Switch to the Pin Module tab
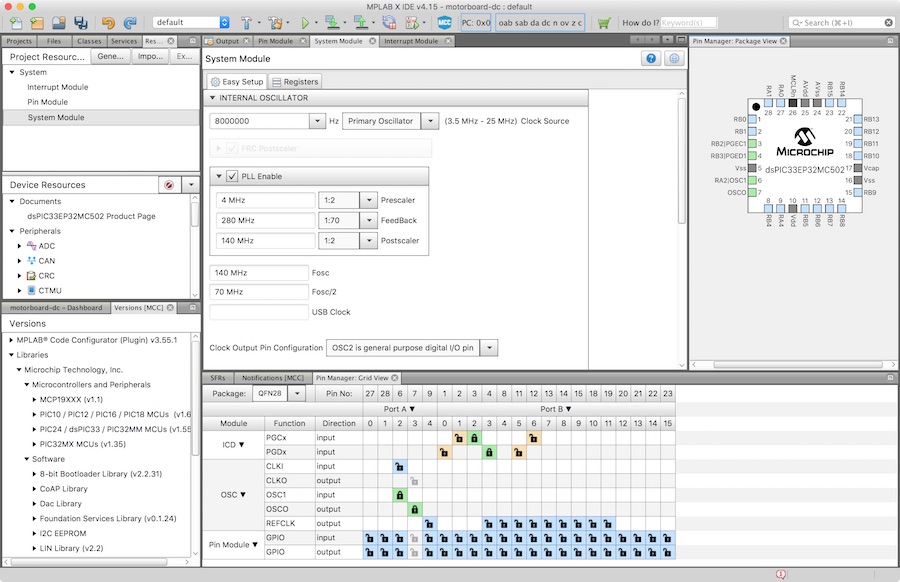Viewport: 900px width, 582px height. click(275, 41)
